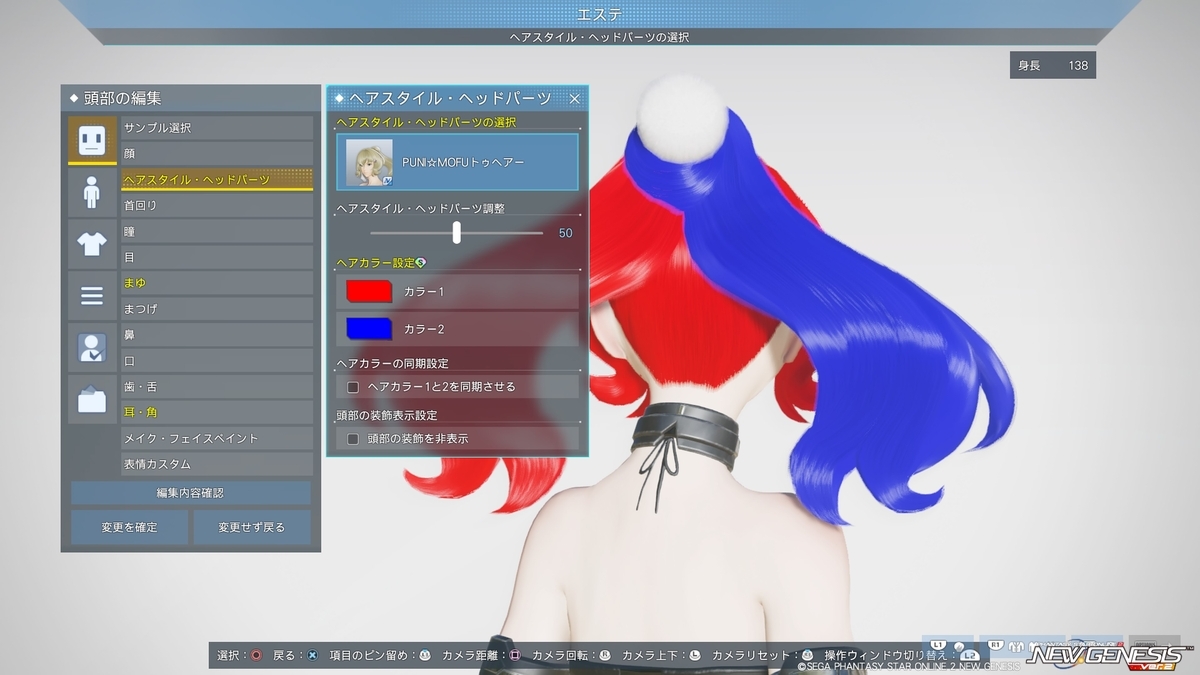Click the slider value 50
The image size is (1200, 675).
click(x=565, y=233)
